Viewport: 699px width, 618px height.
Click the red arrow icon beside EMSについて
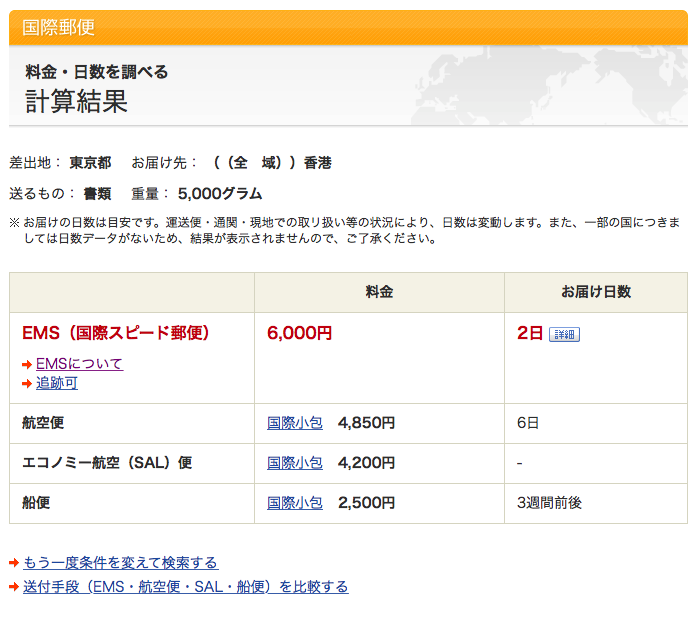click(27, 365)
